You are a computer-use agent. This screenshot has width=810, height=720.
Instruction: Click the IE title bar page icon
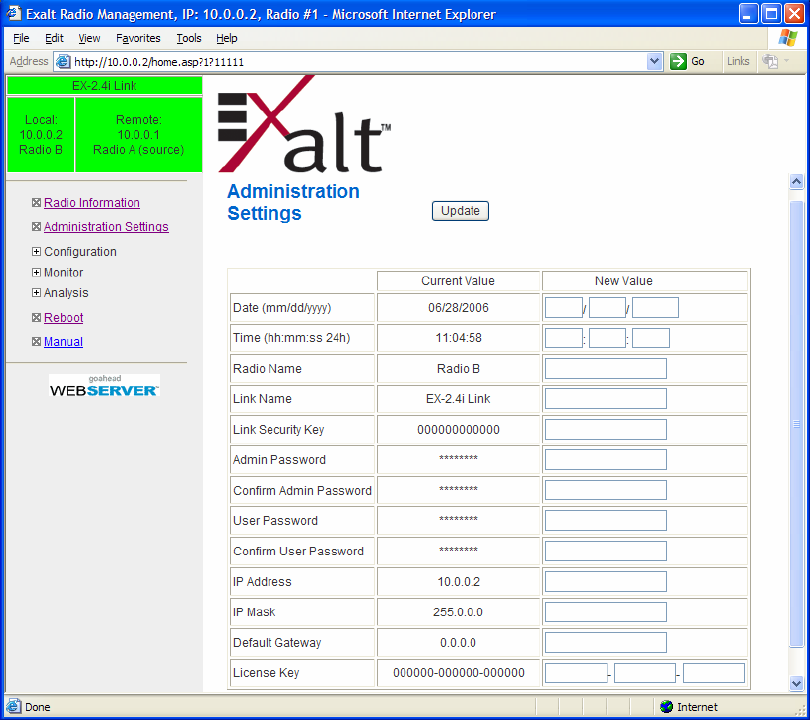pyautogui.click(x=13, y=13)
